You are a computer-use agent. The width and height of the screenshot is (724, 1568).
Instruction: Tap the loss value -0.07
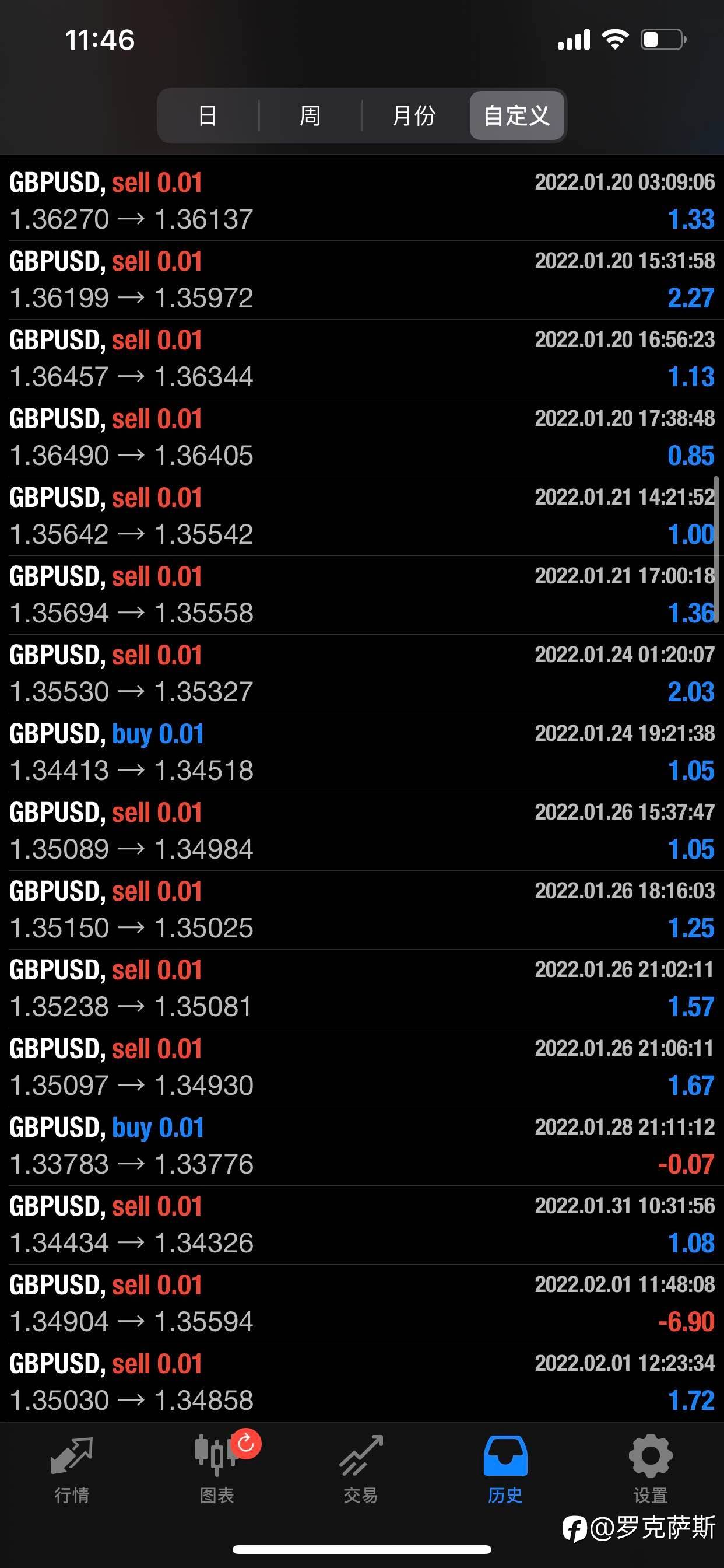pos(686,1164)
